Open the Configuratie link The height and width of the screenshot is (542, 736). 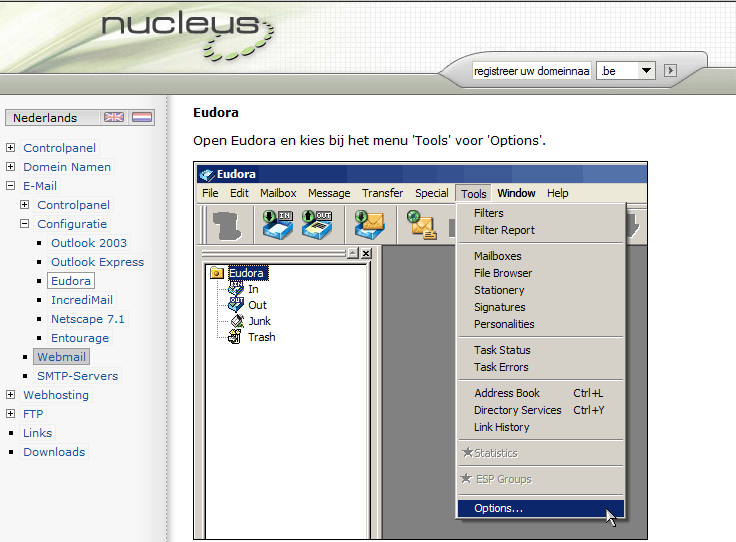coord(72,224)
